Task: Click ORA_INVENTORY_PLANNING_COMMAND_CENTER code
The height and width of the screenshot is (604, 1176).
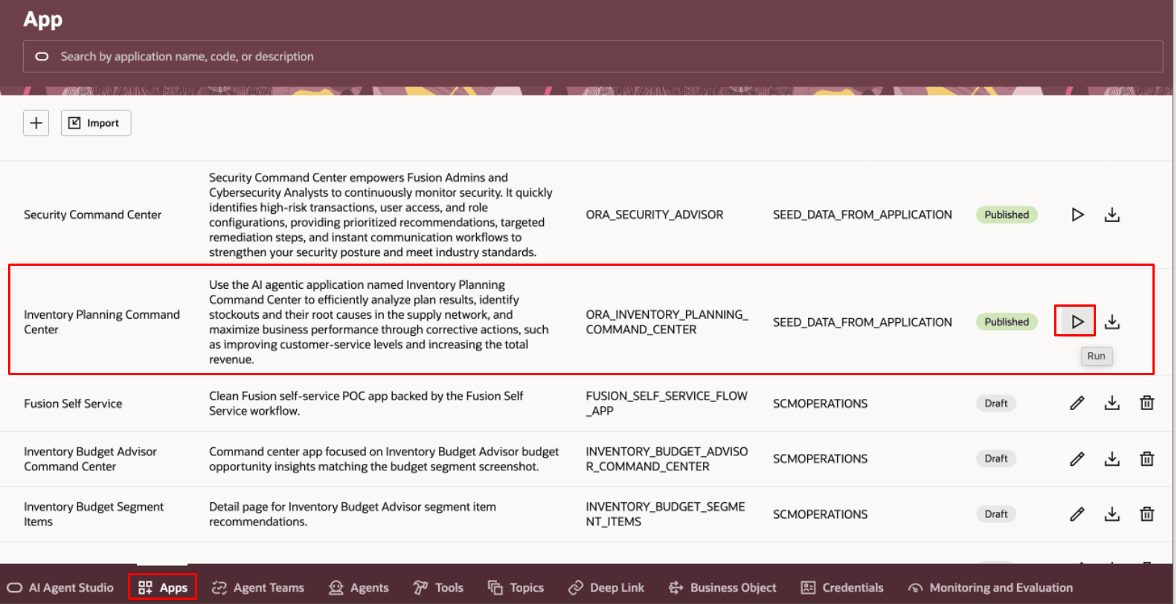Action: coord(667,322)
